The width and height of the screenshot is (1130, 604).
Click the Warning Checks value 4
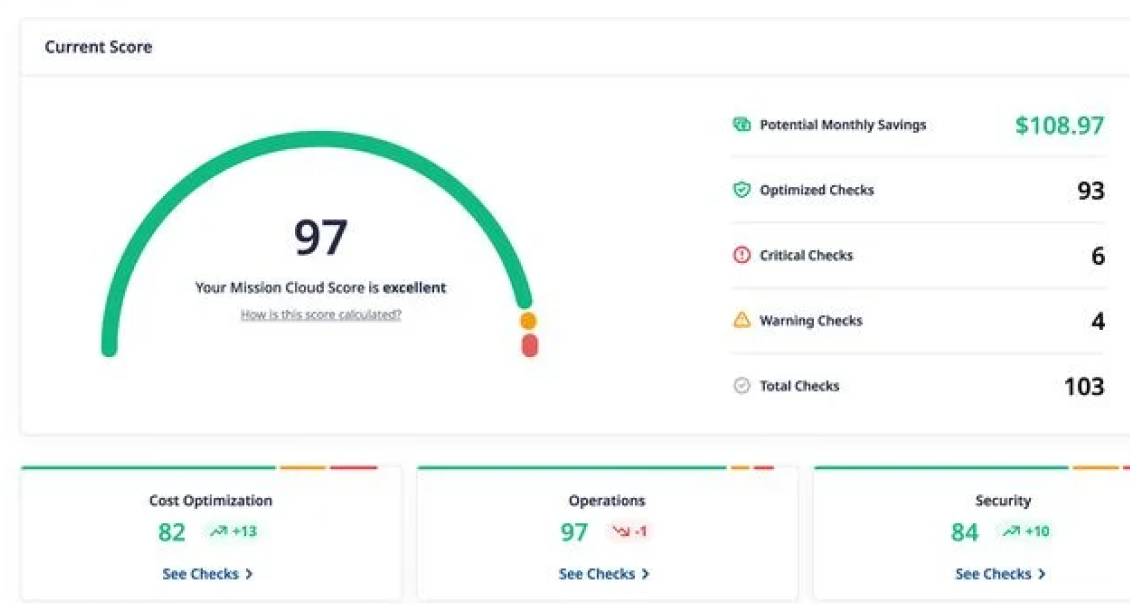1098,321
